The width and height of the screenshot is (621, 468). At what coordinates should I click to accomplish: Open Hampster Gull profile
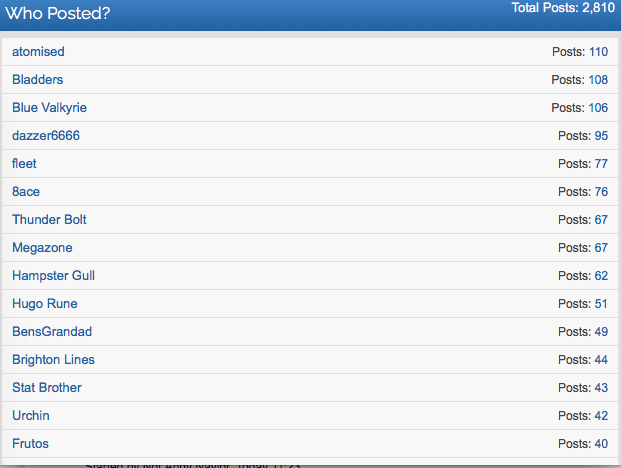tap(53, 276)
